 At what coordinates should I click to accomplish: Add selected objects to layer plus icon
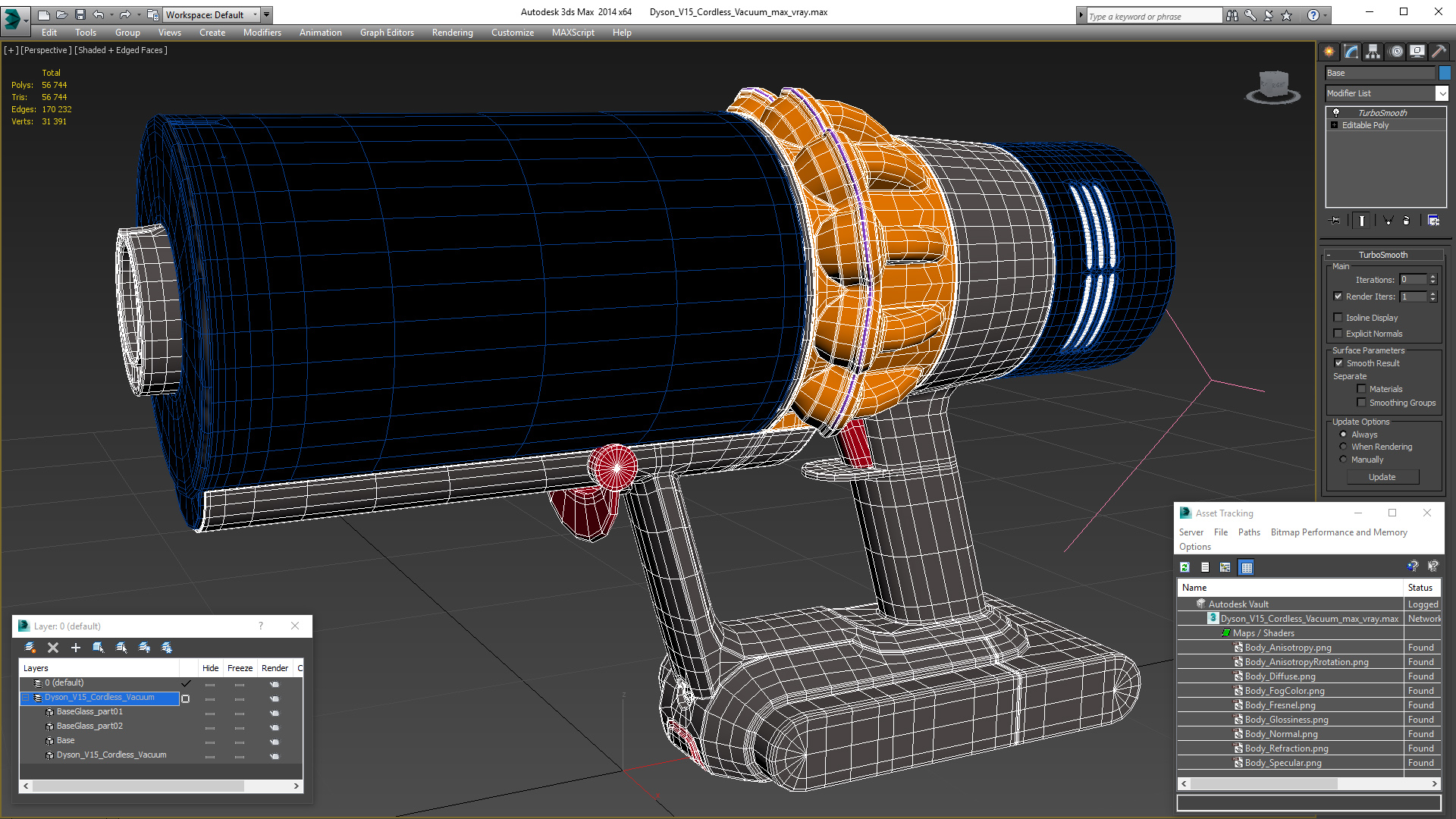click(76, 648)
